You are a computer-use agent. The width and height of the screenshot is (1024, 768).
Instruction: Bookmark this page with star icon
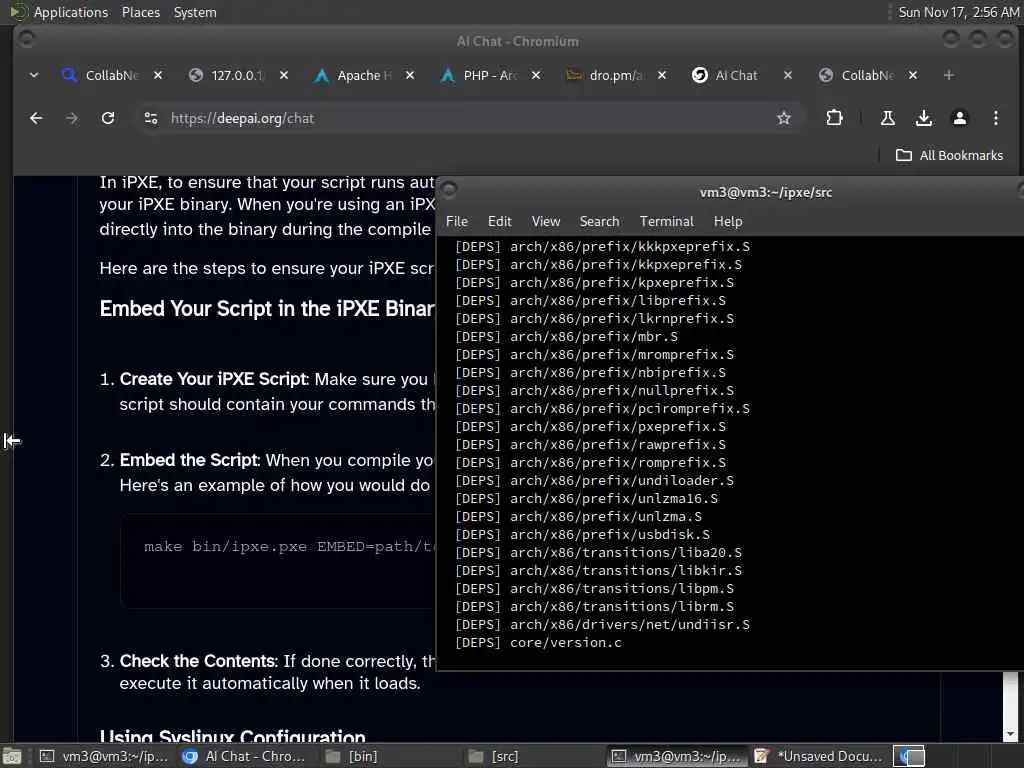784,118
